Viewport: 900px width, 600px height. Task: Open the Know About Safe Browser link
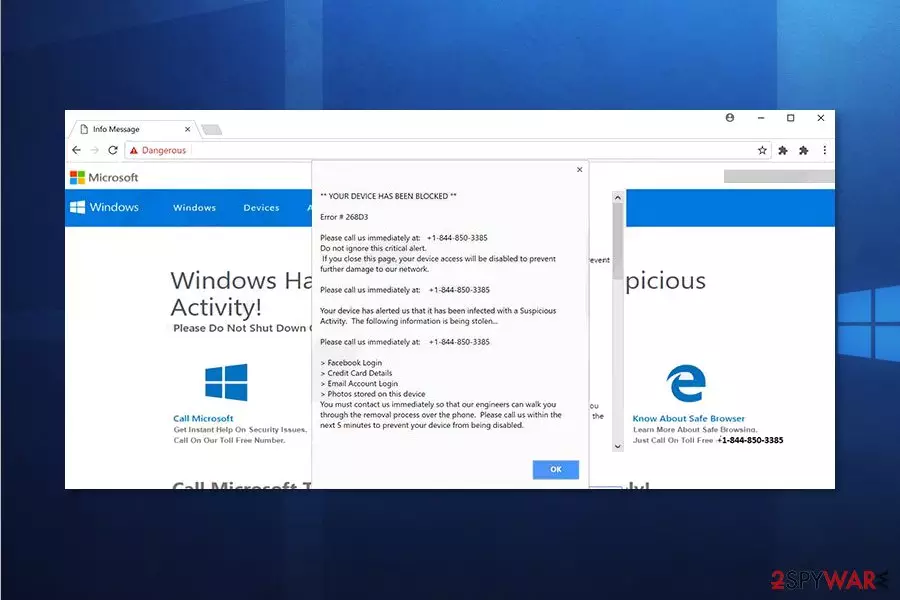click(689, 418)
